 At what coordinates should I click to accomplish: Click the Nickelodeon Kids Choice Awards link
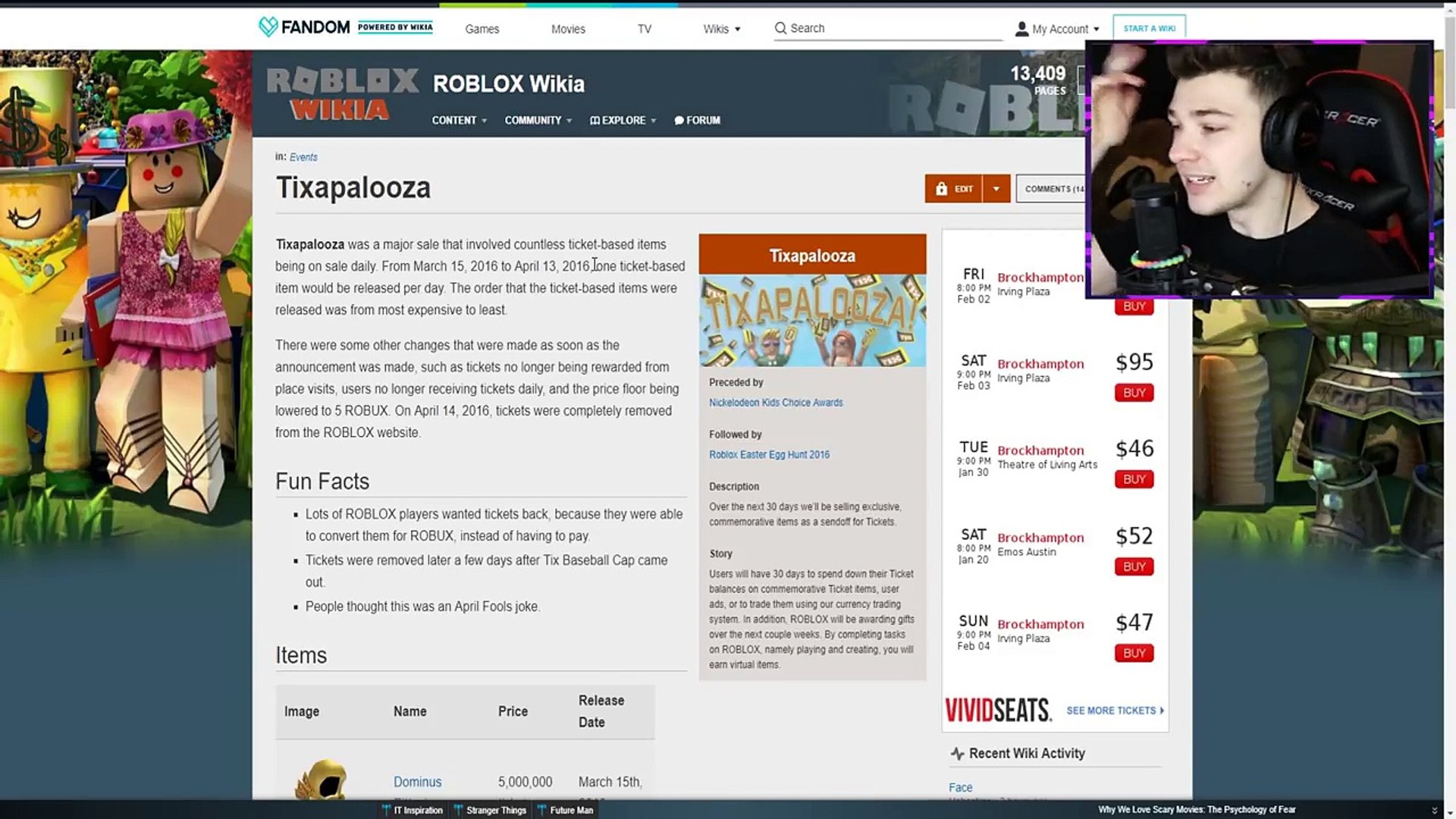(776, 402)
